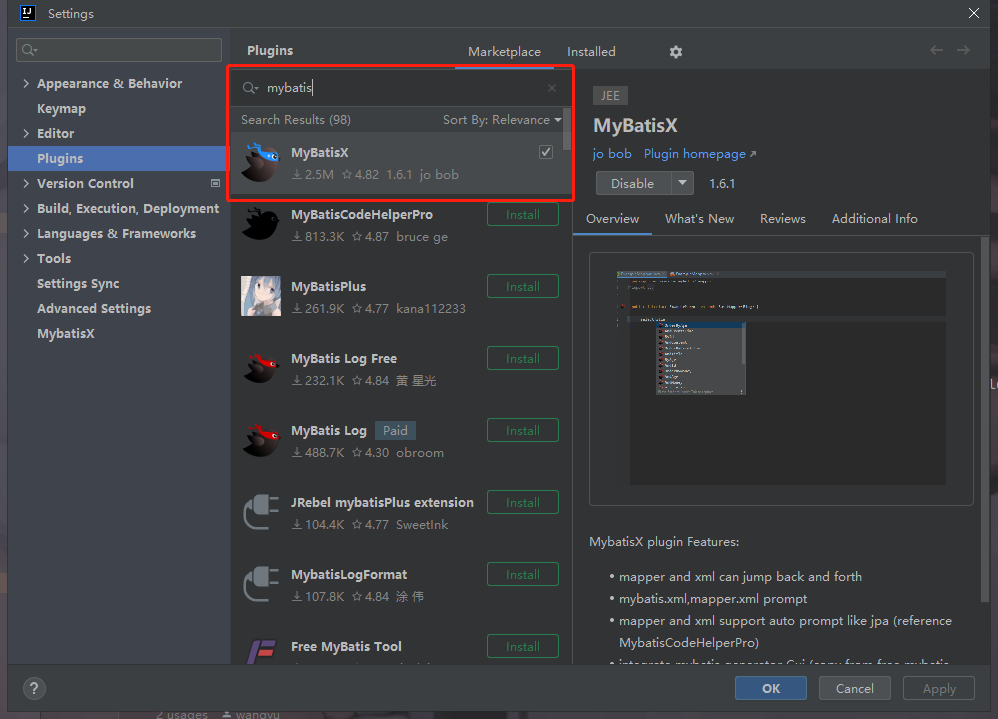The width and height of the screenshot is (998, 719).
Task: Click the MyBatis Log Free bird icon
Action: tap(261, 368)
